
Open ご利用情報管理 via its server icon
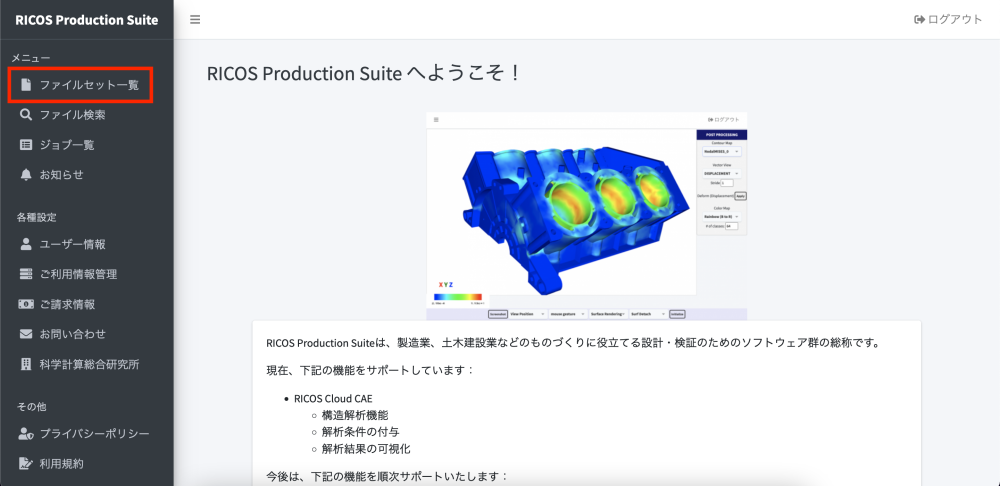point(26,274)
